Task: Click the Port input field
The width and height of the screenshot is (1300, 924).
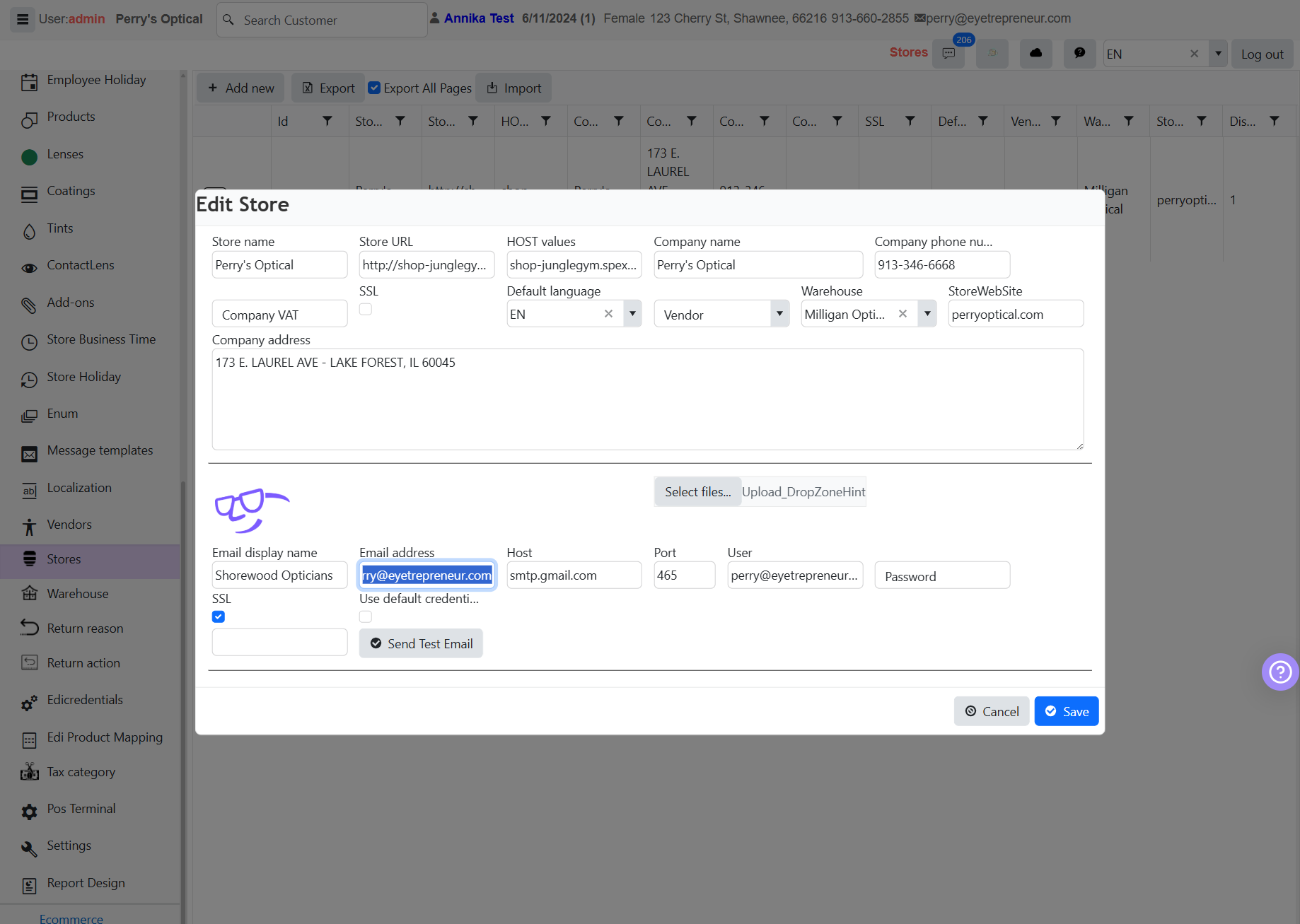Action: point(684,575)
